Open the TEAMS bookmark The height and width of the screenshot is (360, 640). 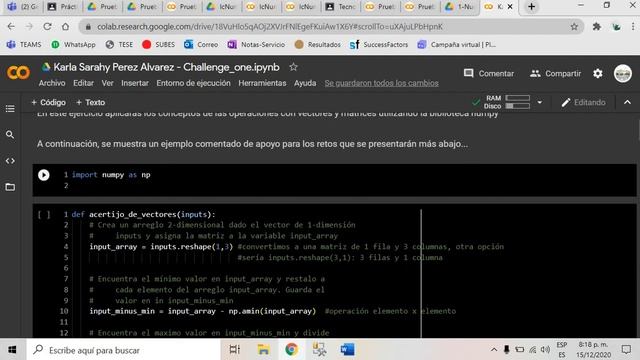click(24, 44)
